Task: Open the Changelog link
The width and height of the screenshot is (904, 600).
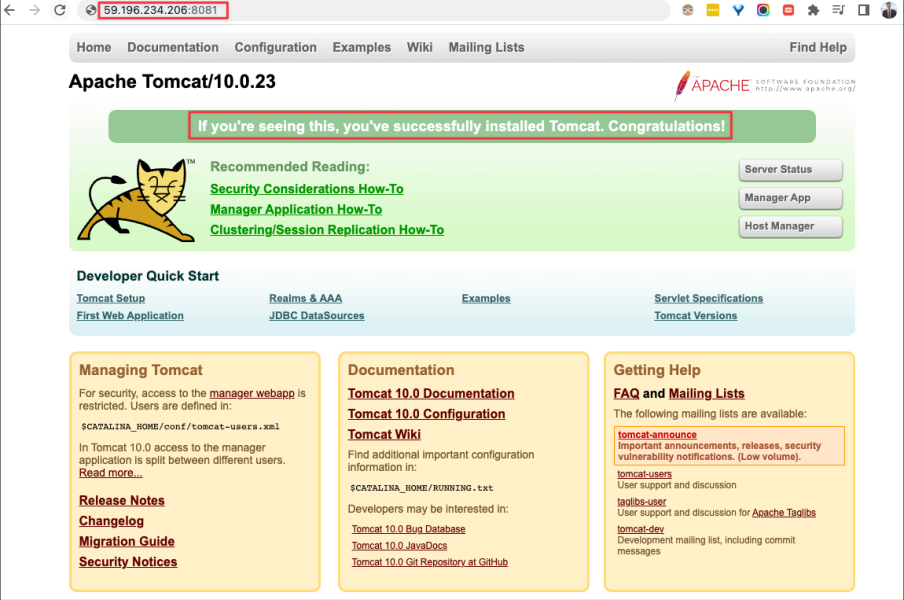Action: 111,521
